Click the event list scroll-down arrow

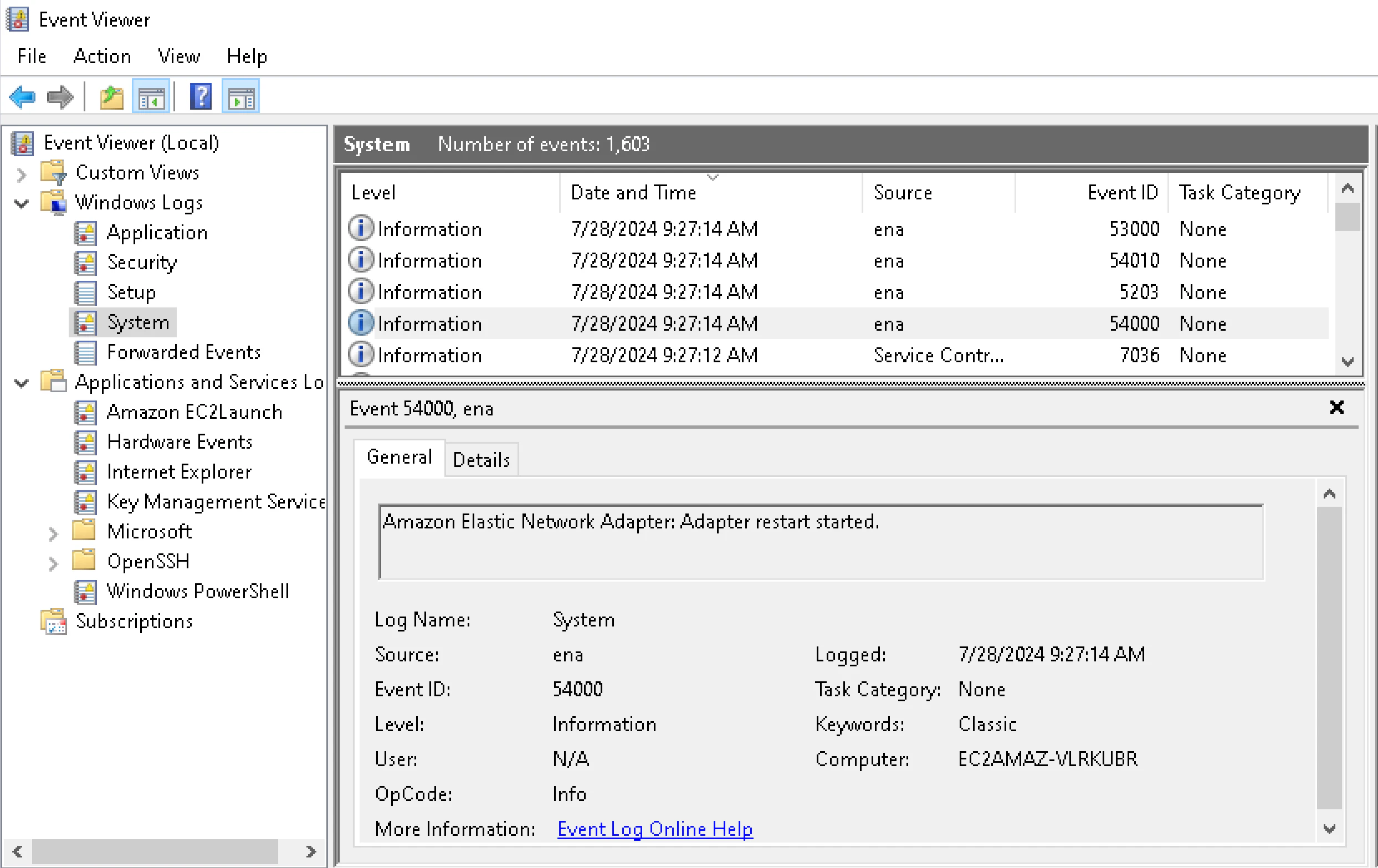[x=1348, y=362]
